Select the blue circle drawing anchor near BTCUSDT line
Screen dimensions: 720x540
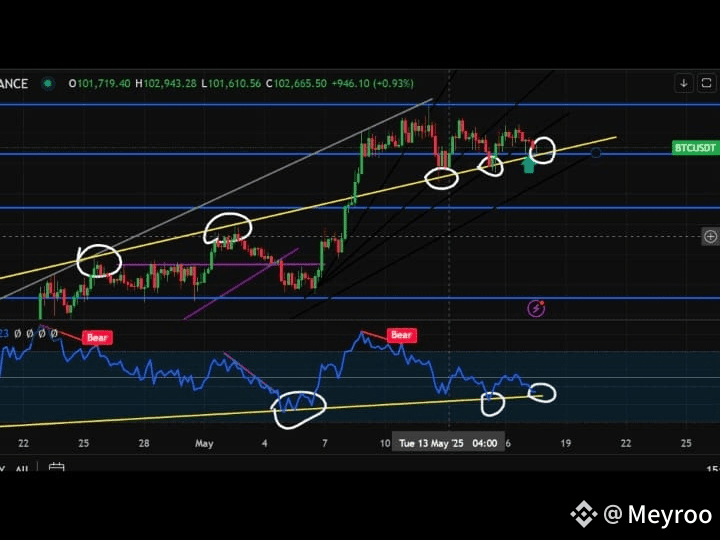click(596, 153)
